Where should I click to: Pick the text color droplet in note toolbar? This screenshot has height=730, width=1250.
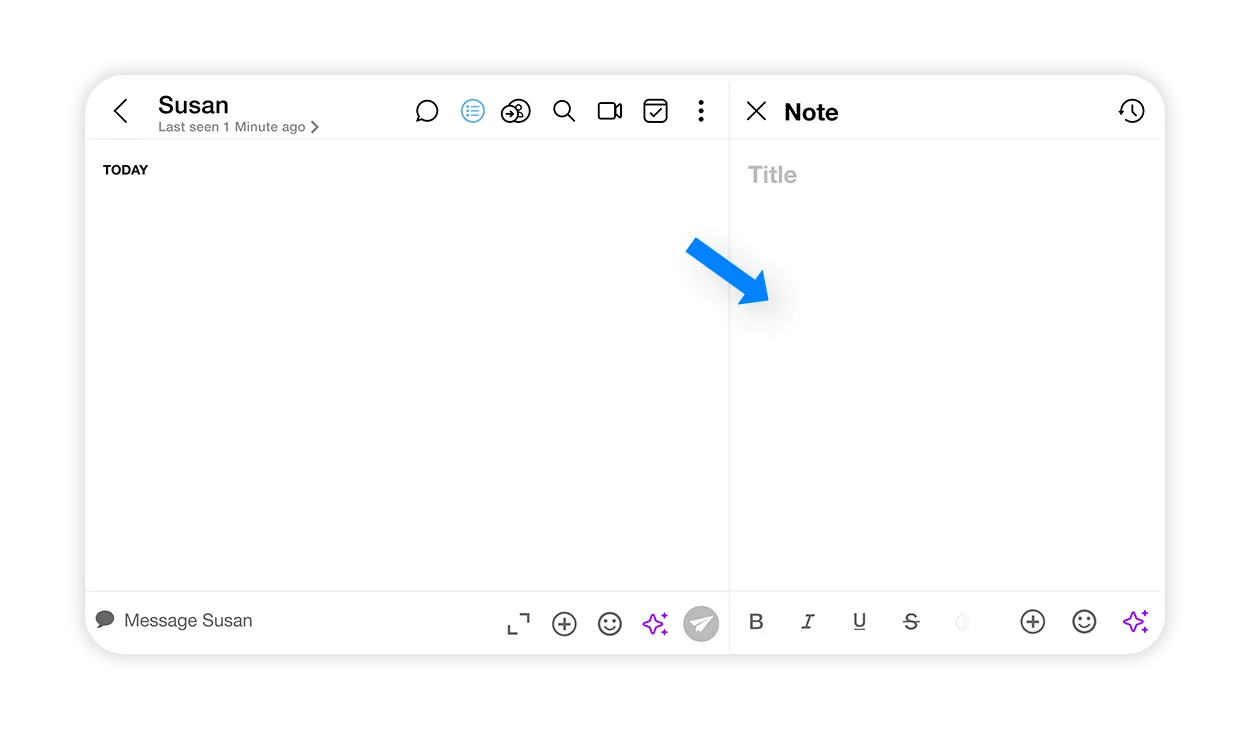click(962, 622)
